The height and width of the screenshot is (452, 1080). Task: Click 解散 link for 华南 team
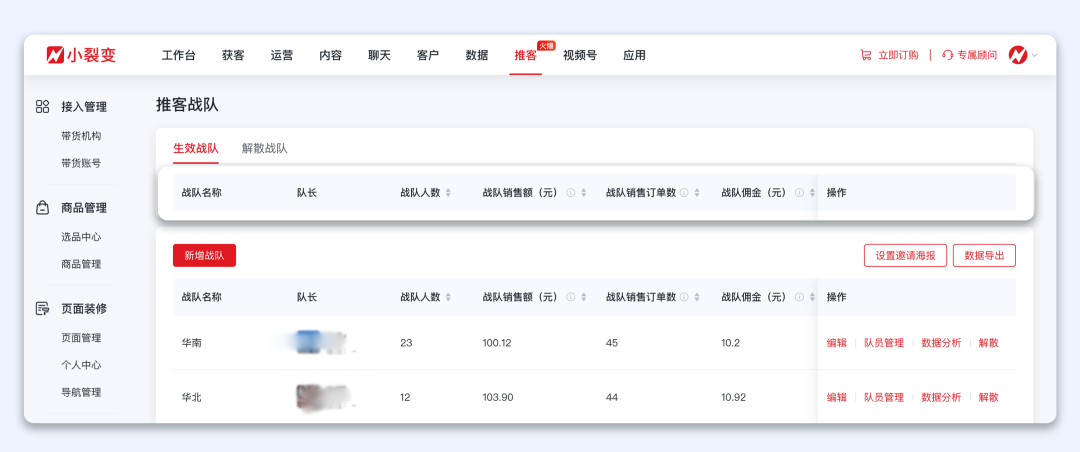pos(988,343)
